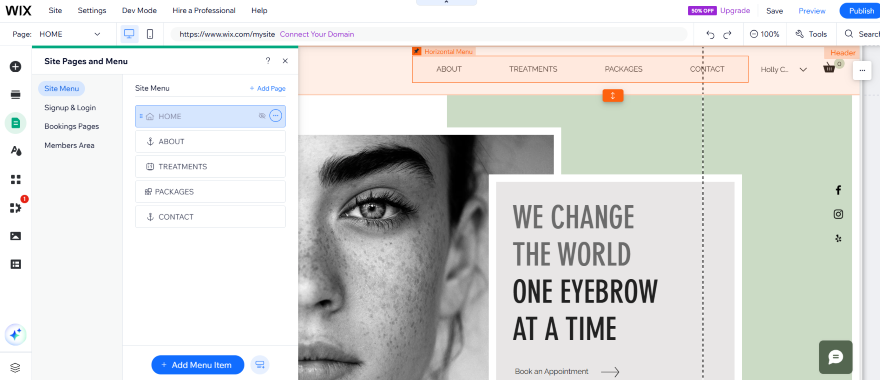Select the ABOUT menu item in panel
Image resolution: width=880 pixels, height=380 pixels.
(210, 141)
